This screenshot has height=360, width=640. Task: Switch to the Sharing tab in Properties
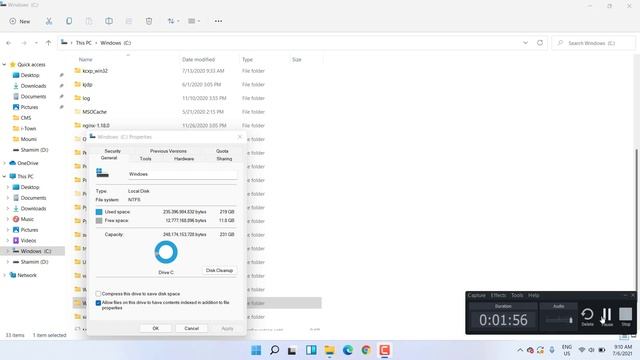coord(224,159)
